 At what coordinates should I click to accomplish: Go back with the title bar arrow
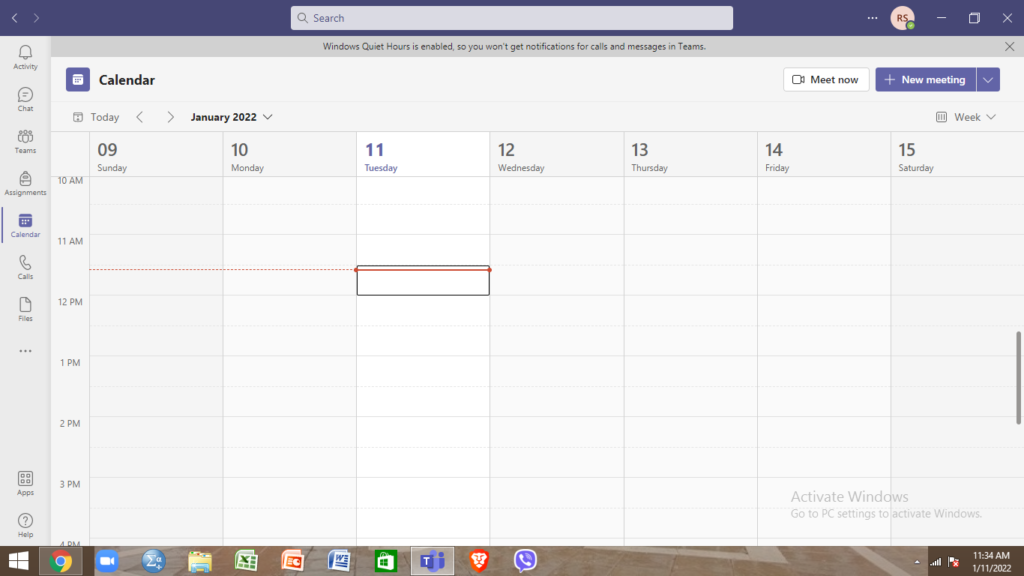pos(14,18)
